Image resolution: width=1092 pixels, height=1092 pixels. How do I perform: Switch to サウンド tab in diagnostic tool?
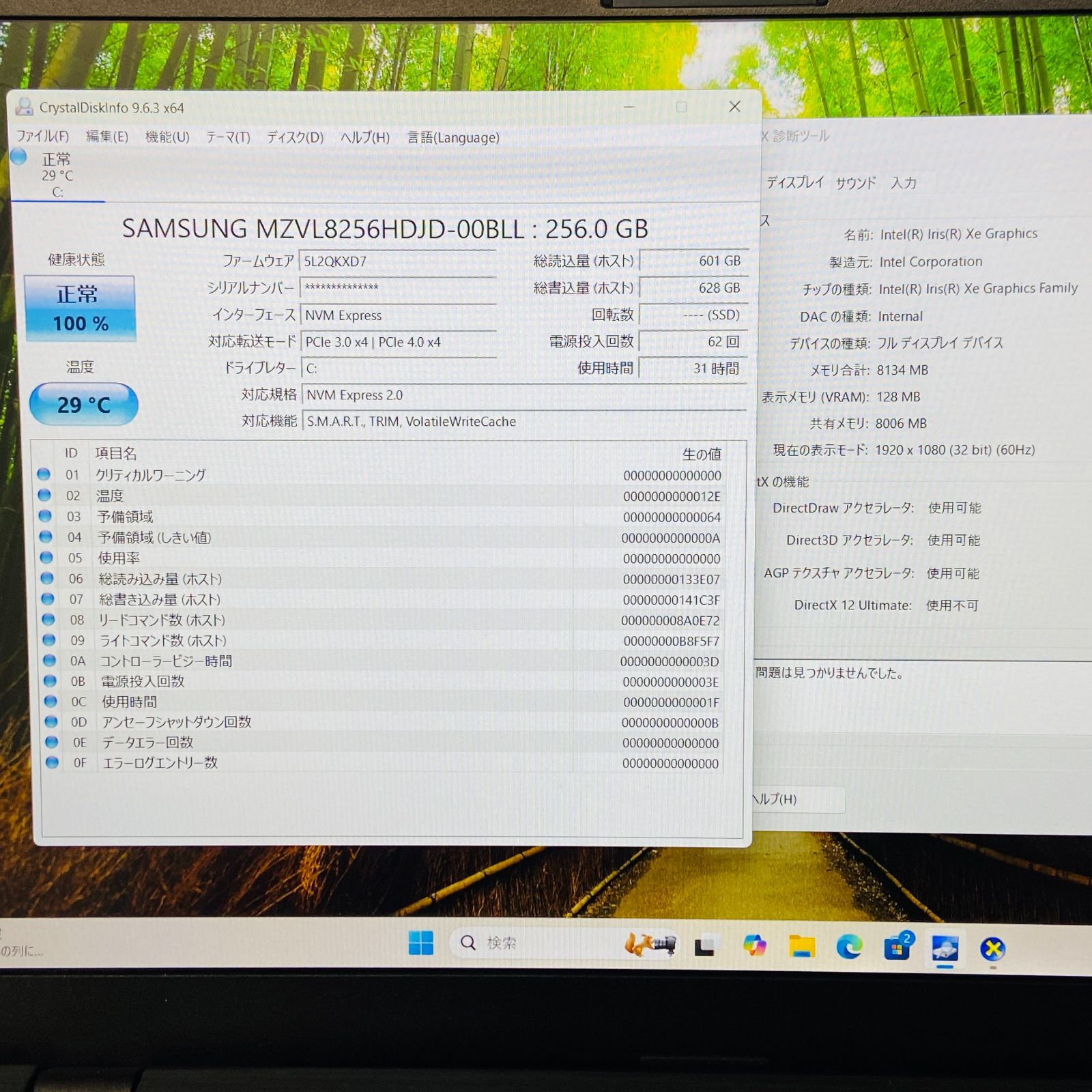coord(856,183)
